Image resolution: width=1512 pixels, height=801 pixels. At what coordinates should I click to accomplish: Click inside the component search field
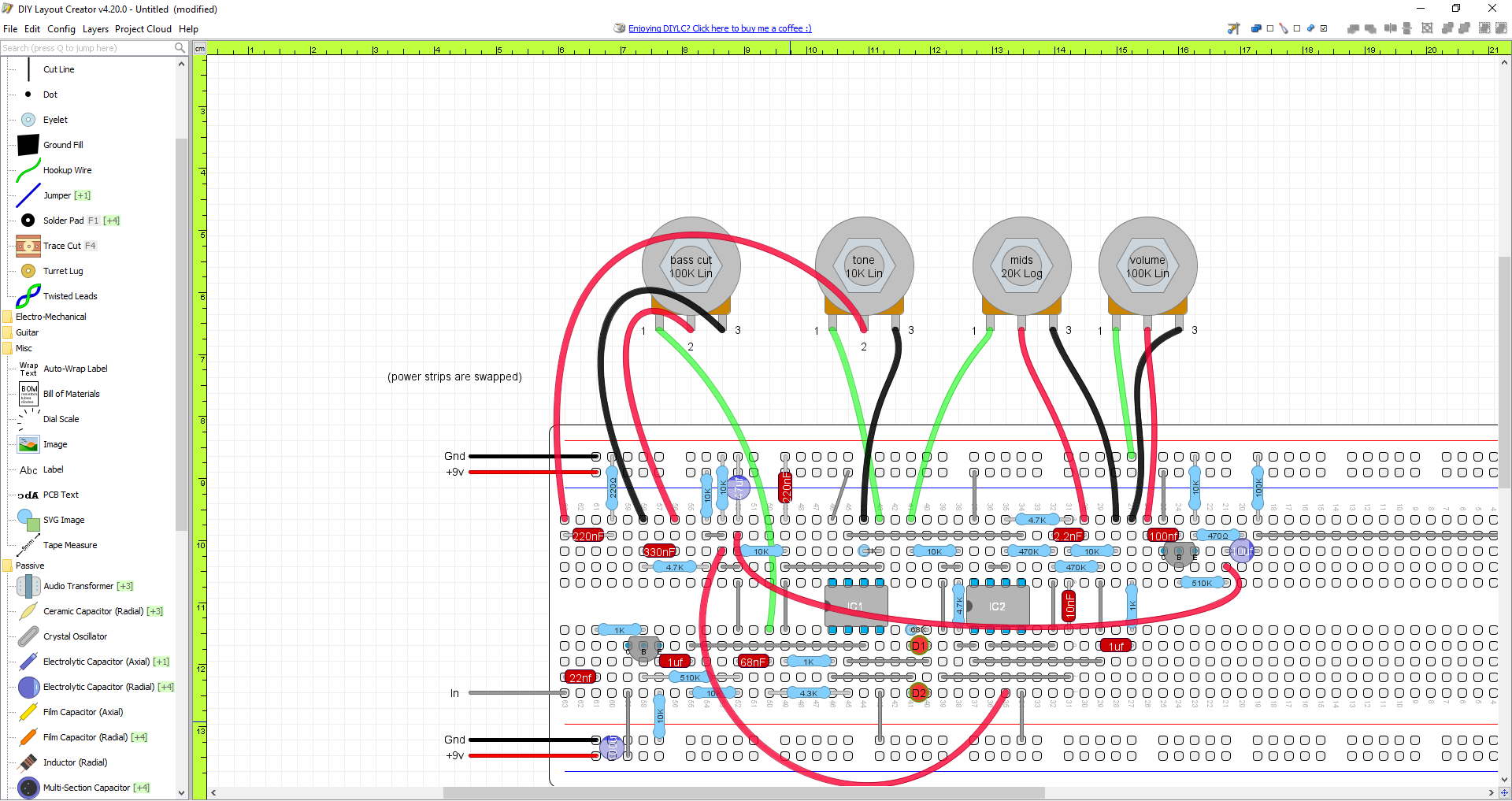tap(87, 48)
